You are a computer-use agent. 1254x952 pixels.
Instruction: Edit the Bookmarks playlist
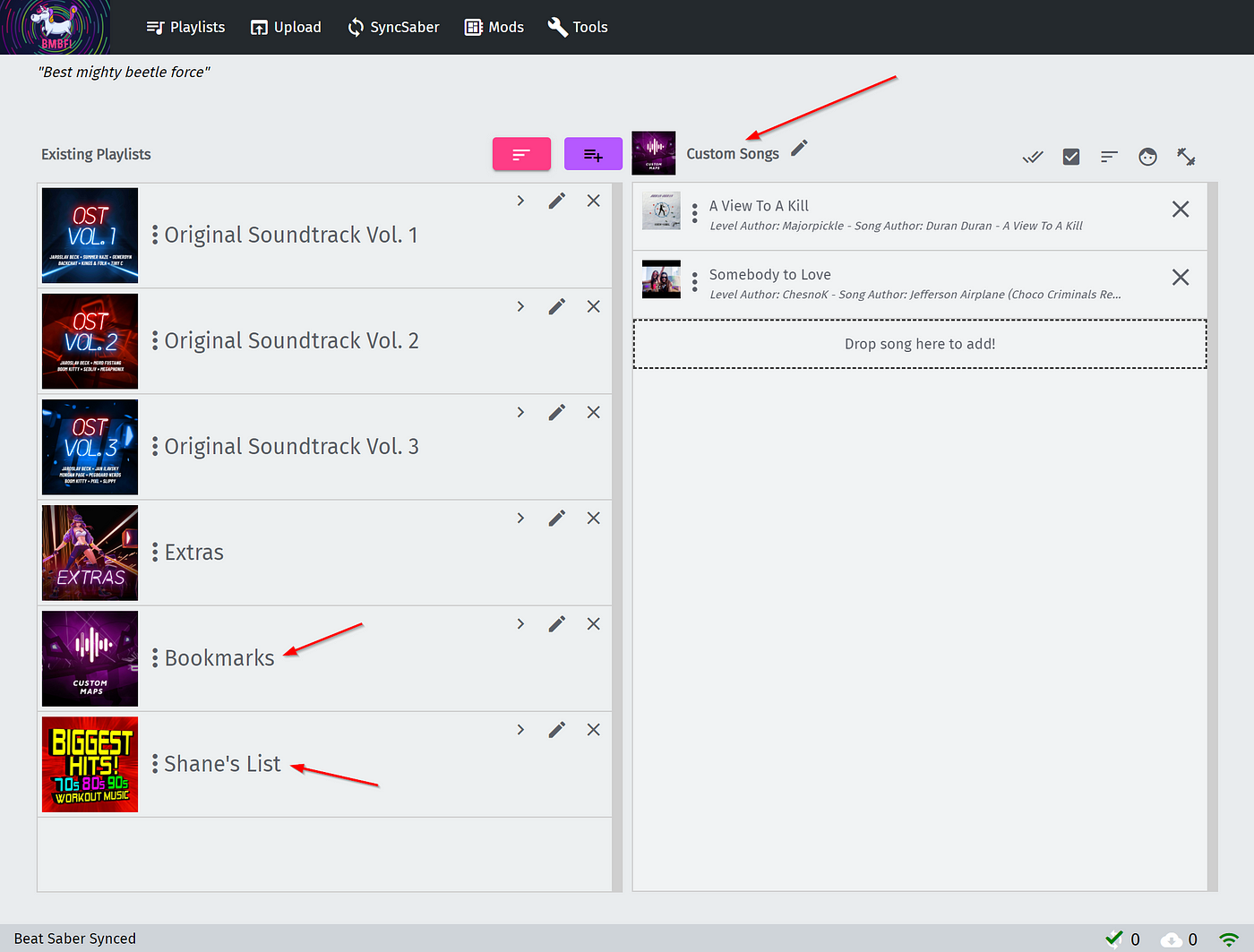tap(557, 623)
